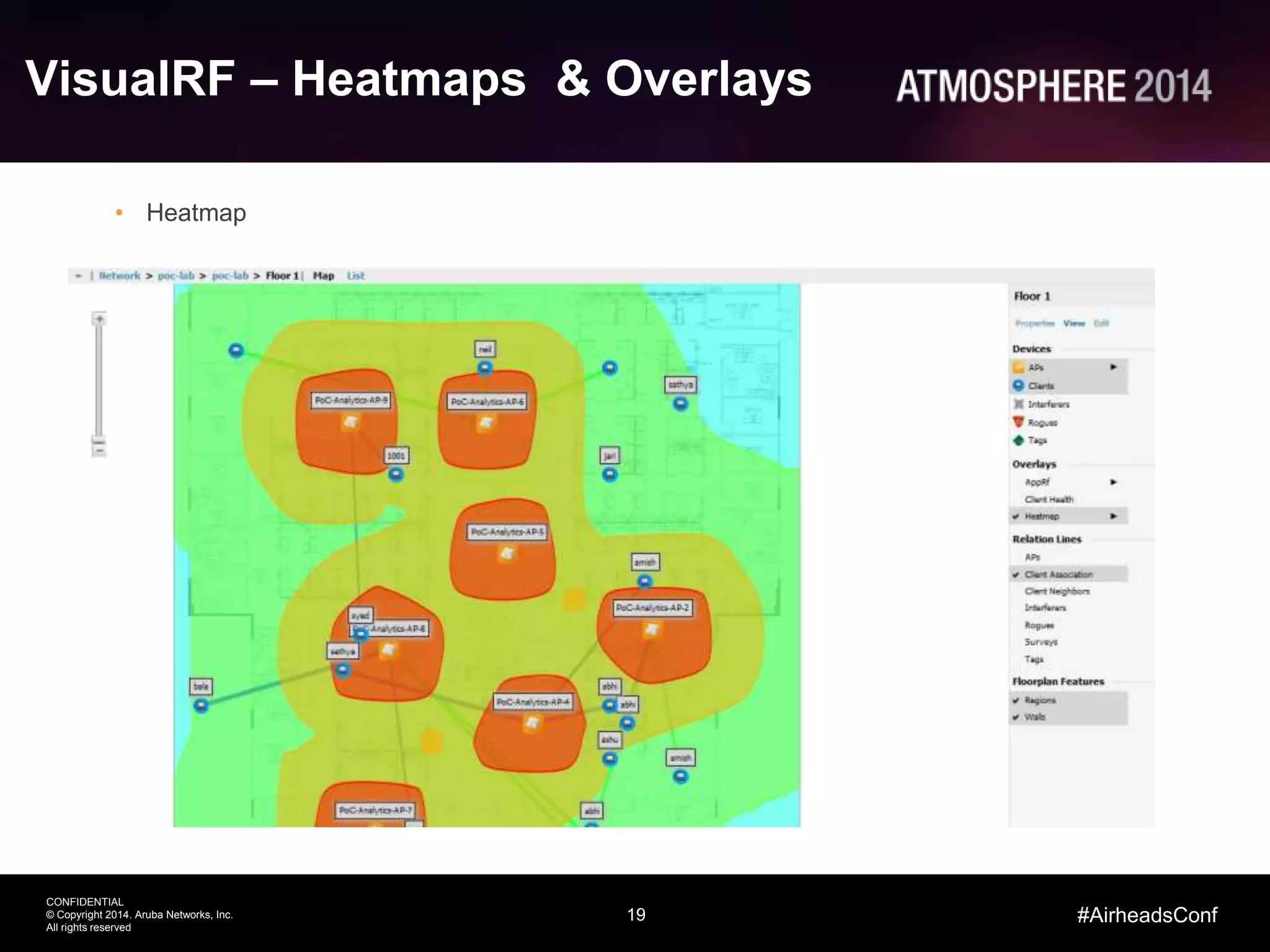1270x952 pixels.
Task: Select AppRF in Overlays menu
Action: click(1037, 482)
